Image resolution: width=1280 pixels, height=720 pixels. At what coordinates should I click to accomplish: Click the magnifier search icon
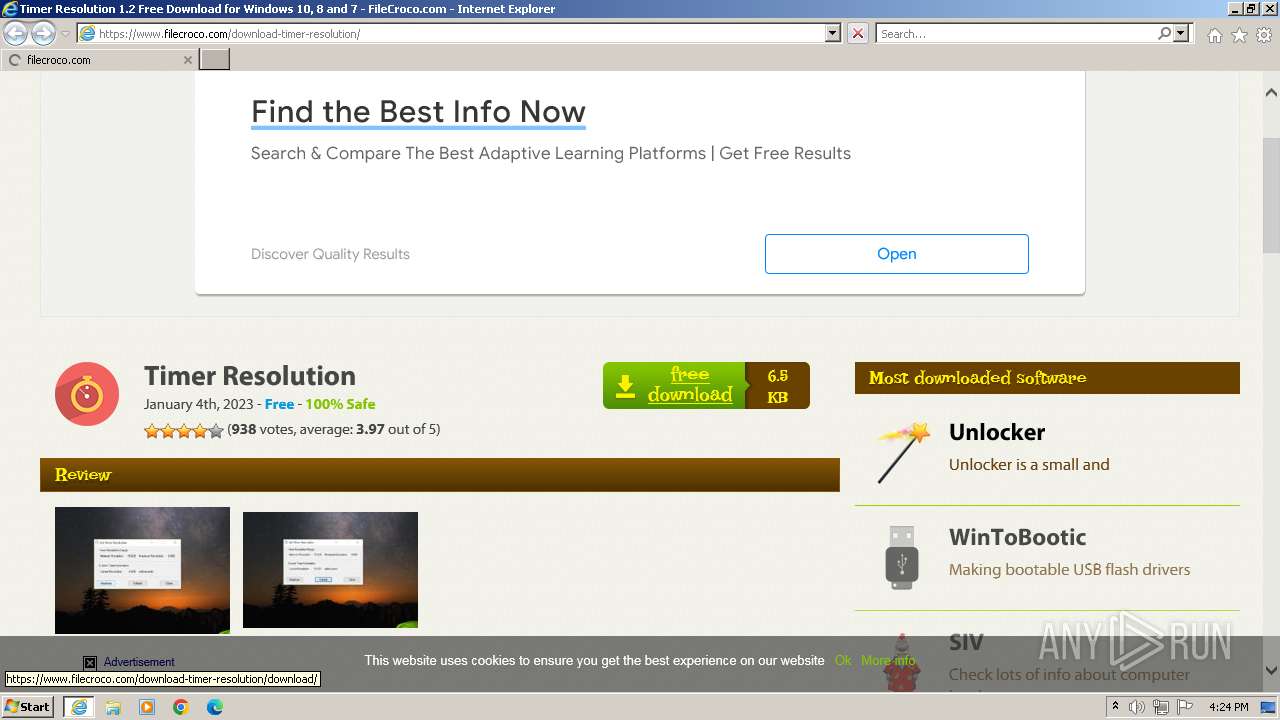point(1164,33)
